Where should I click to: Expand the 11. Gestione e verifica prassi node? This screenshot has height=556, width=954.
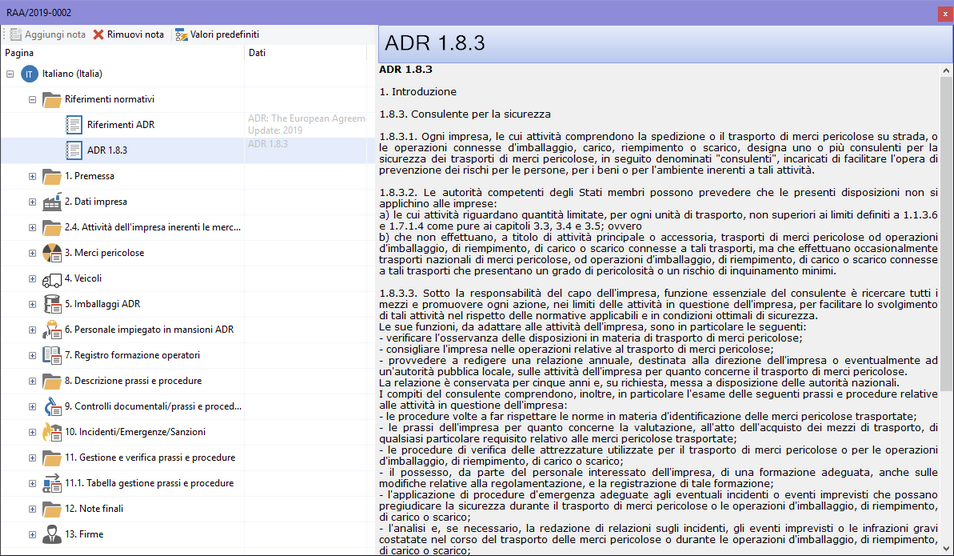[x=32, y=458]
